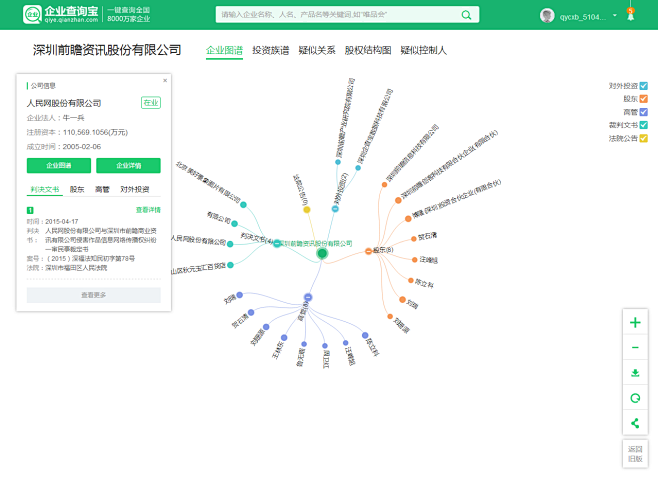Toggle the 裁判文书 checkbox
This screenshot has width=658, height=484.
(x=643, y=125)
